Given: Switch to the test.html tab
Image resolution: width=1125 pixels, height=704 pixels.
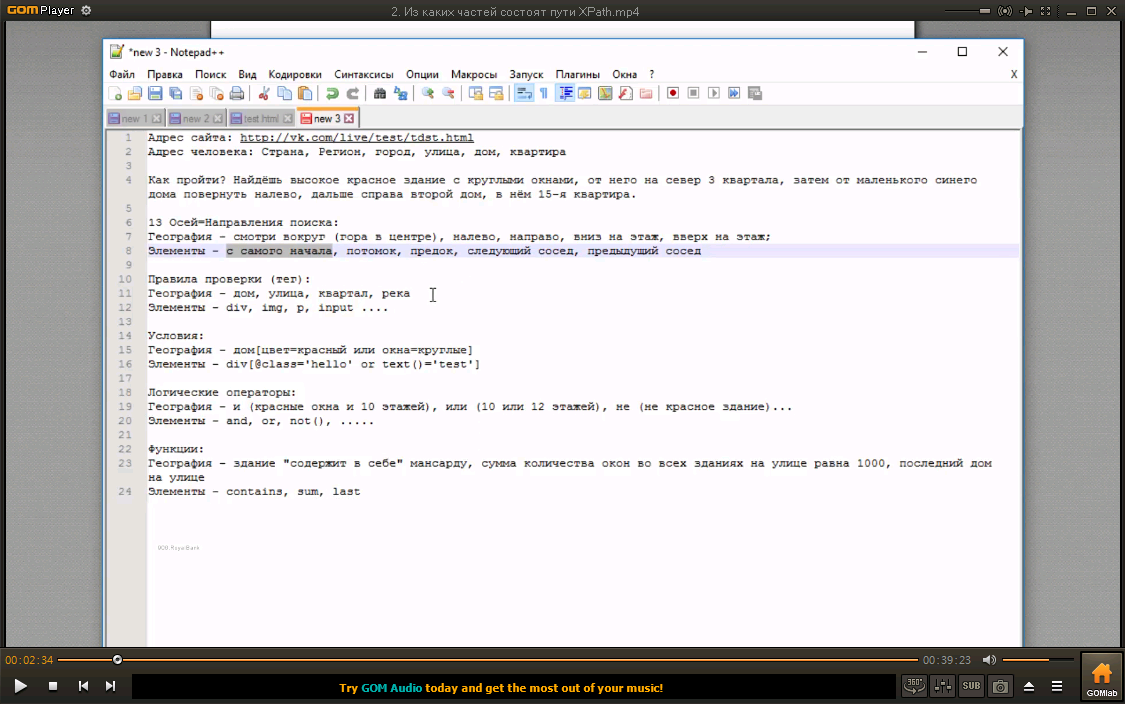Looking at the screenshot, I should pyautogui.click(x=261, y=118).
